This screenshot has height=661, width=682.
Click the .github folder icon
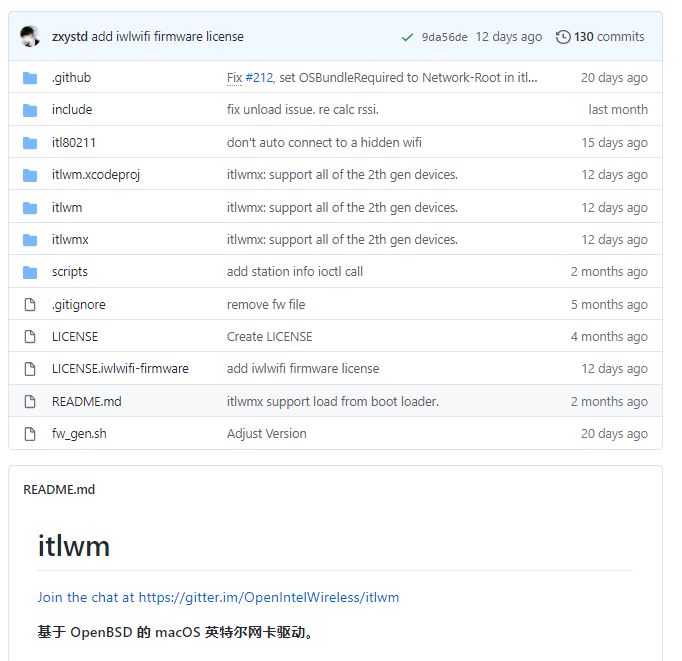(x=30, y=78)
